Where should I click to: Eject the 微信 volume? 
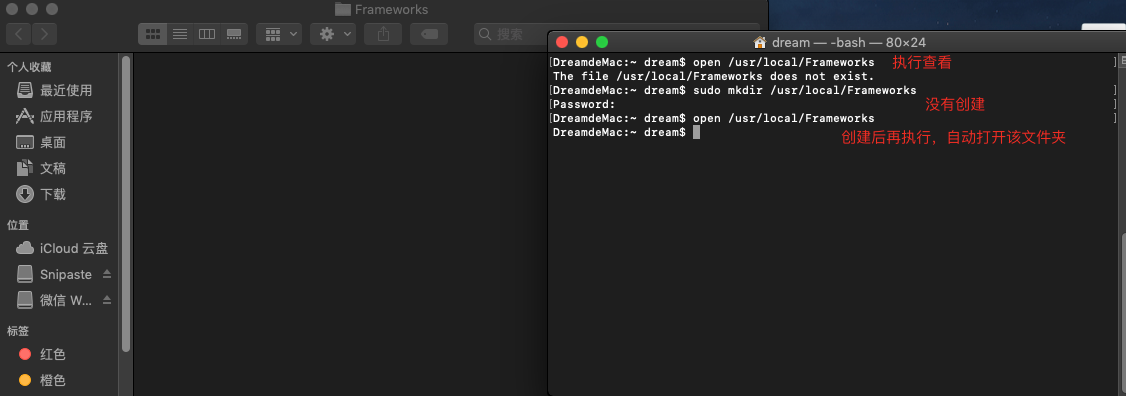(x=107, y=300)
